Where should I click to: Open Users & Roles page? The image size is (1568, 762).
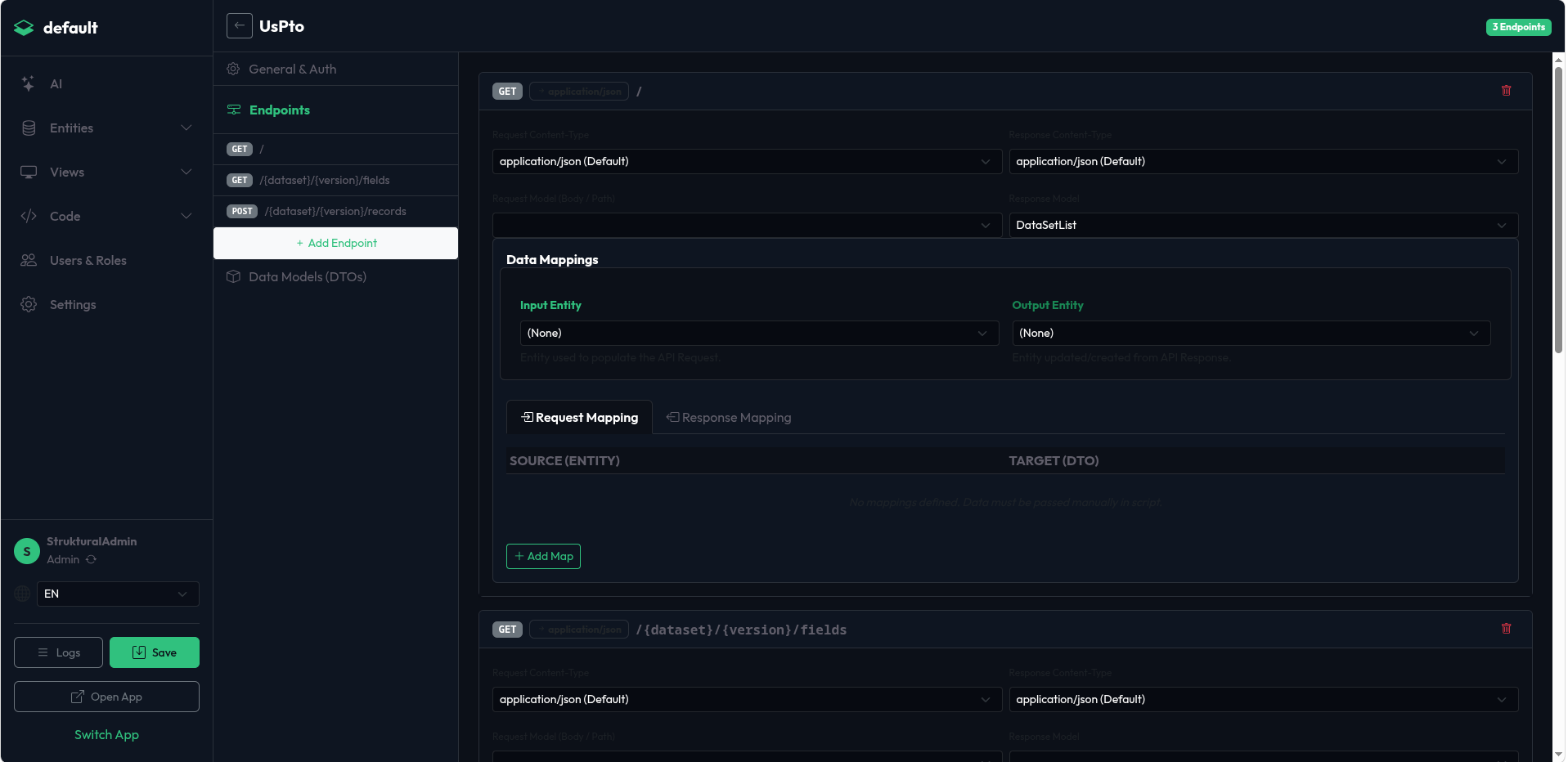pyautogui.click(x=106, y=260)
